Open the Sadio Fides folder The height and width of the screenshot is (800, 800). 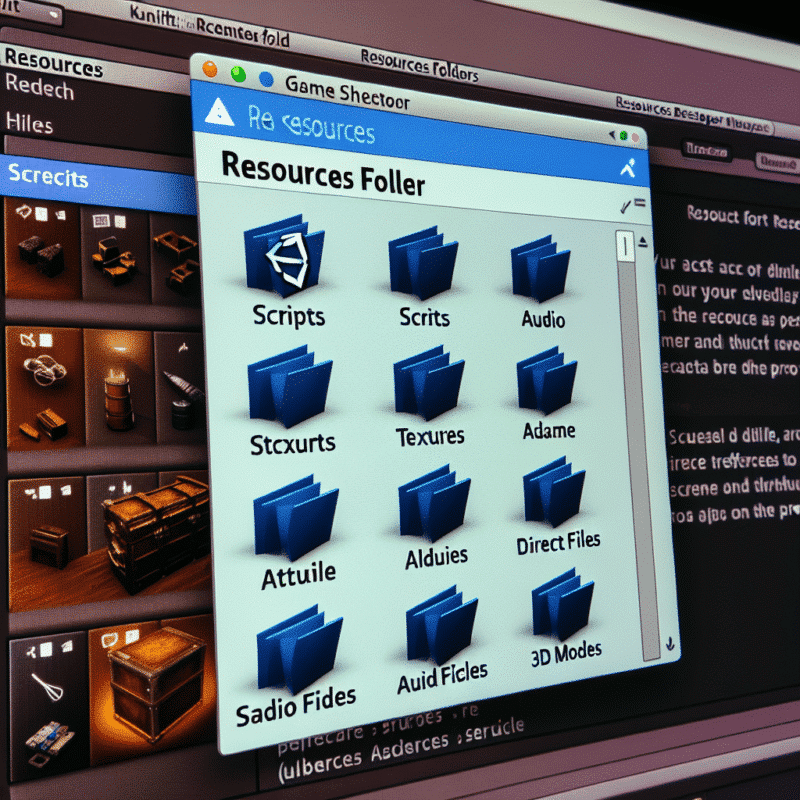(x=300, y=650)
